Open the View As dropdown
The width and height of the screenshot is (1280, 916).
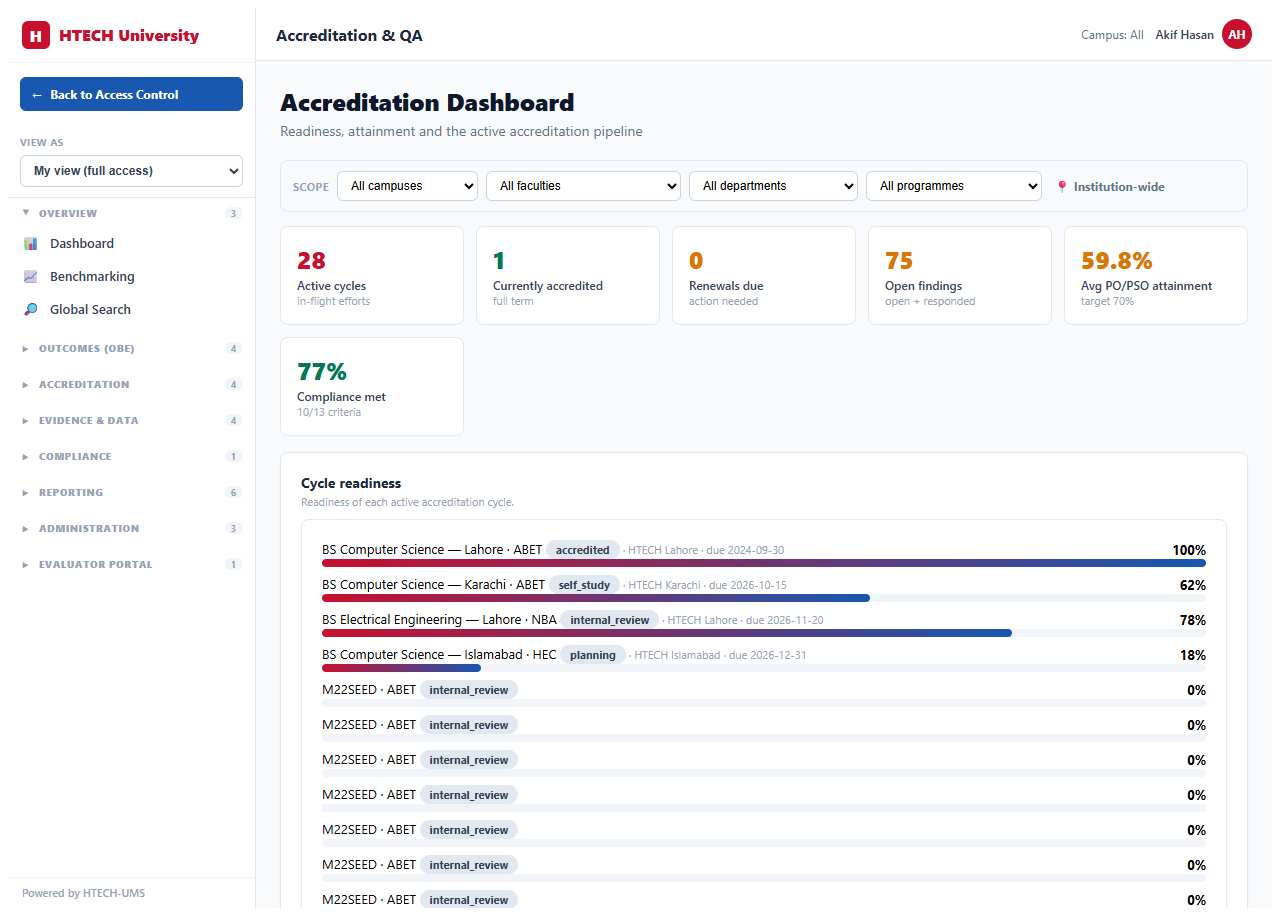131,171
